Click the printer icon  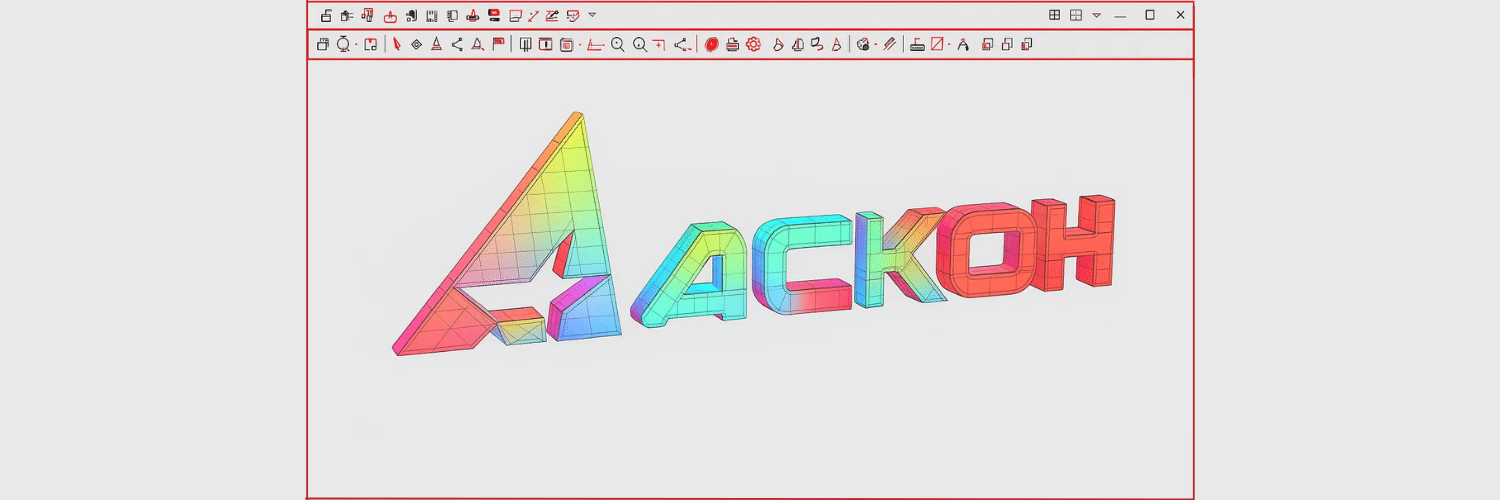tap(732, 44)
